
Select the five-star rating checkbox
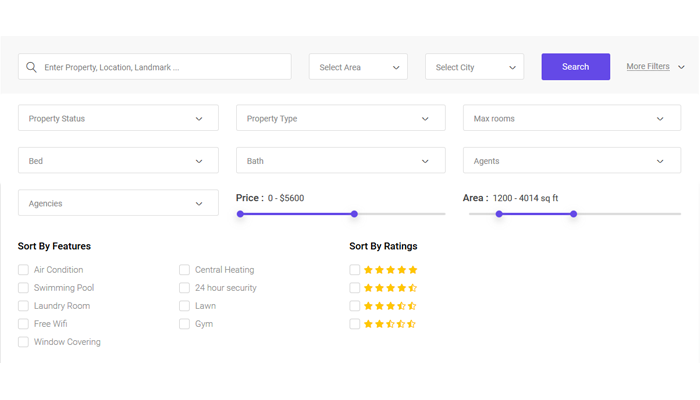point(355,270)
